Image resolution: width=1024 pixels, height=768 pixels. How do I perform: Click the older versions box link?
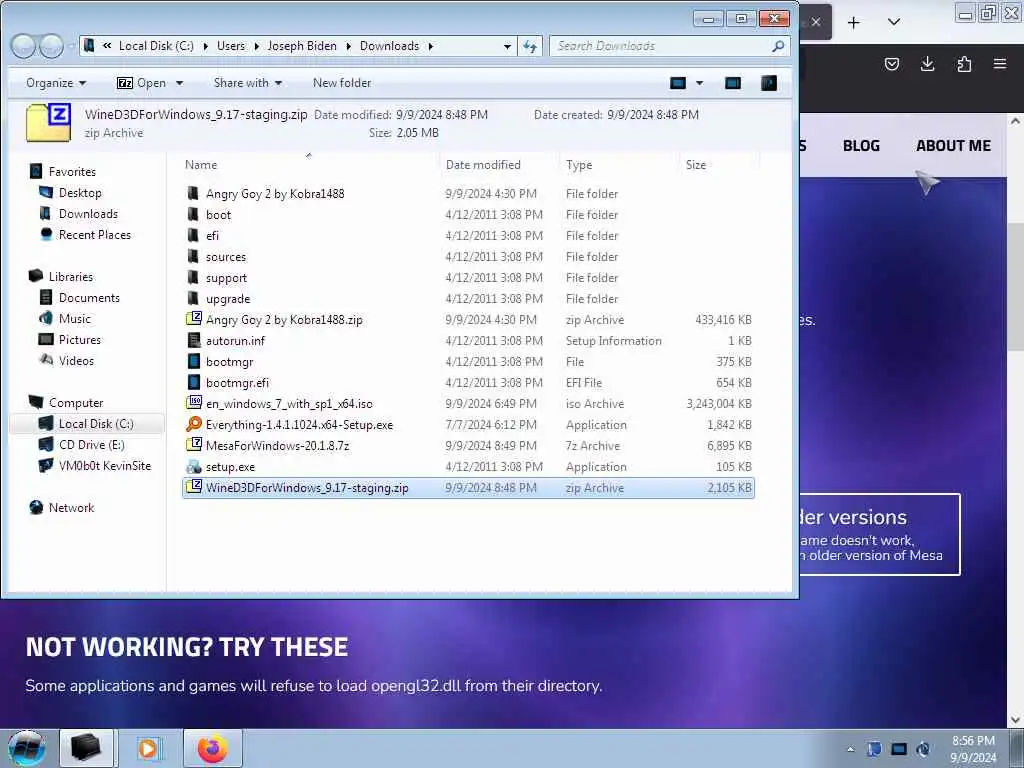coord(880,534)
